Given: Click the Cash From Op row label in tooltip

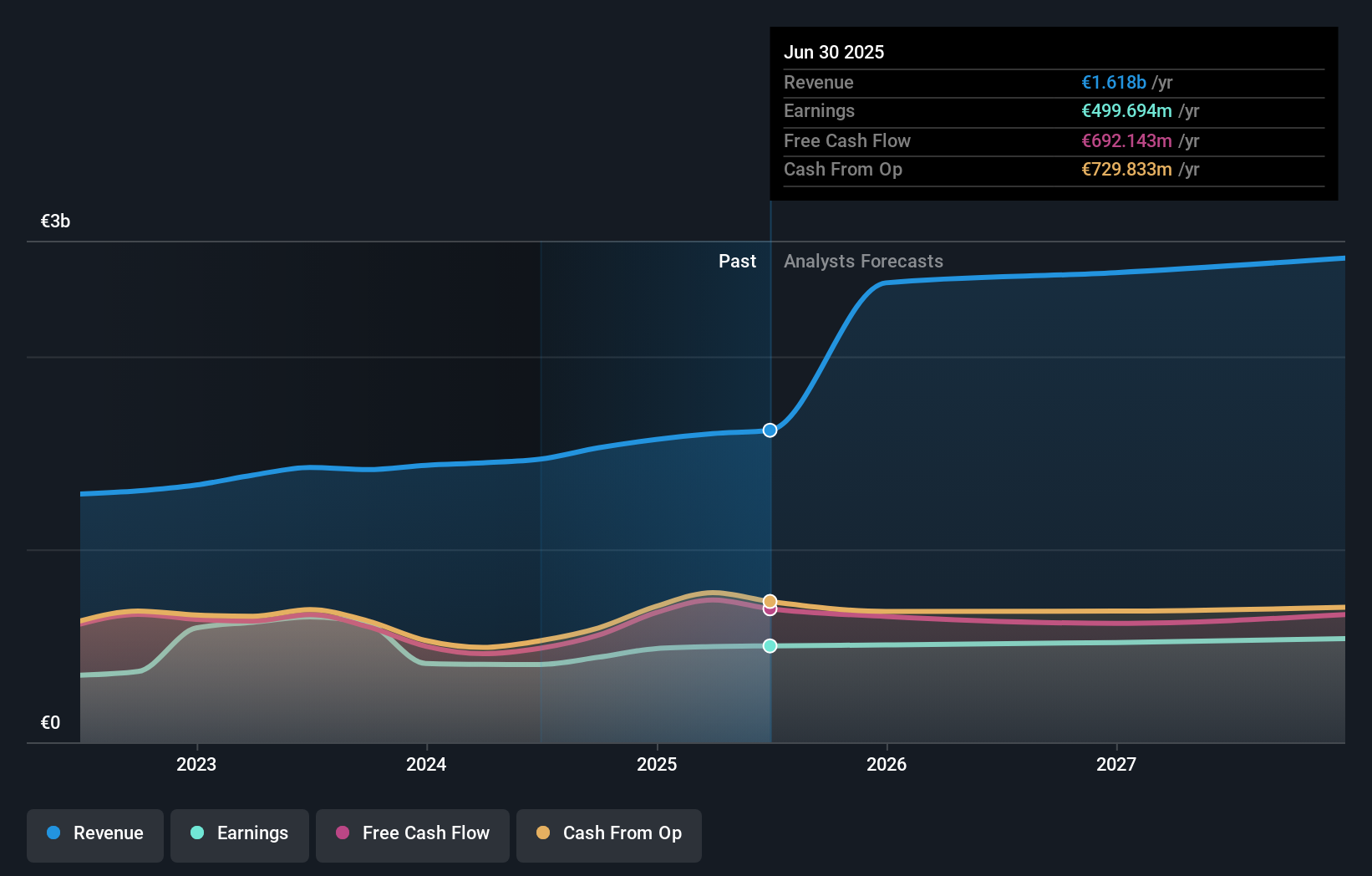Looking at the screenshot, I should 843,169.
